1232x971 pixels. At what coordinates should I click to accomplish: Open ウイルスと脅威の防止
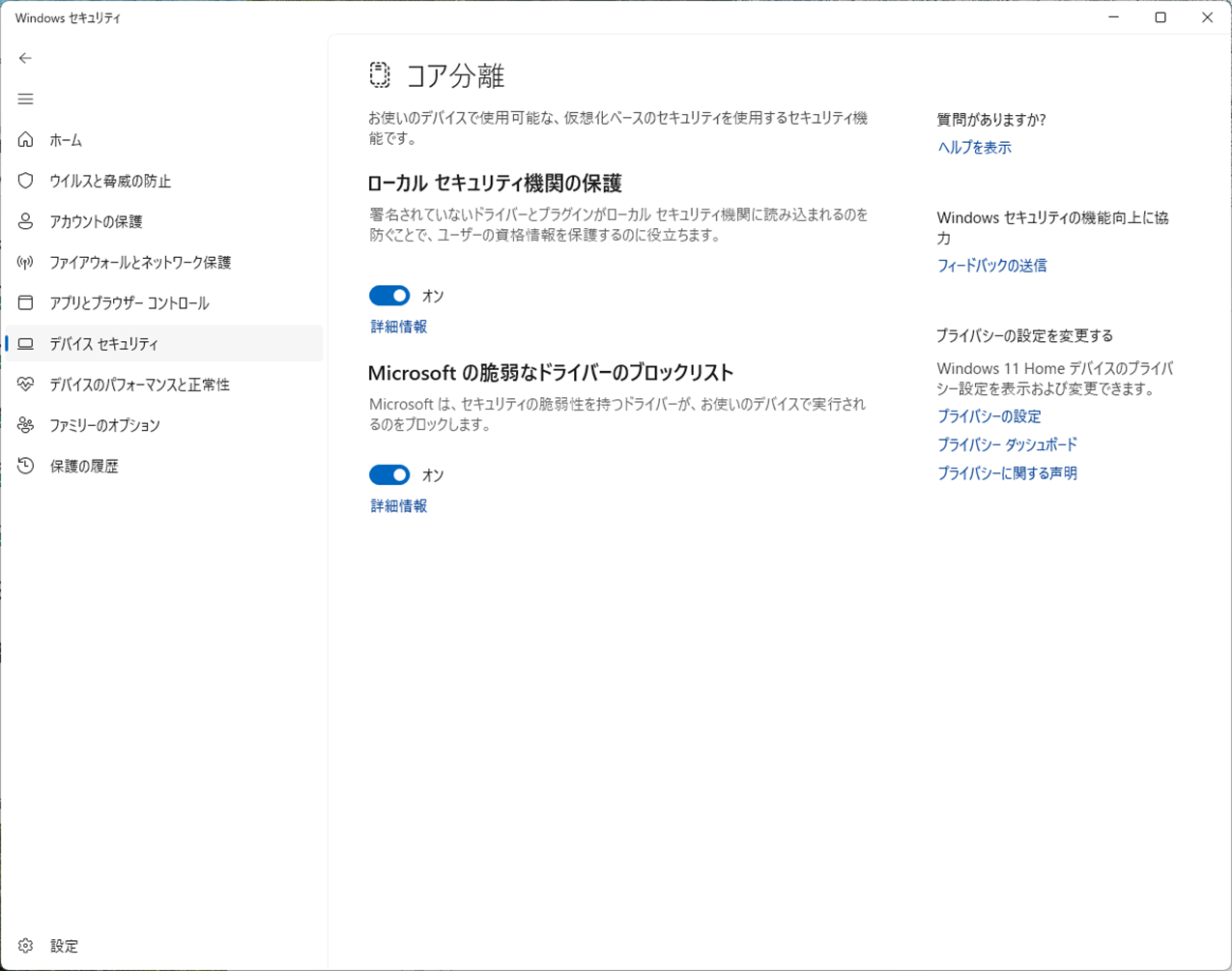click(164, 181)
